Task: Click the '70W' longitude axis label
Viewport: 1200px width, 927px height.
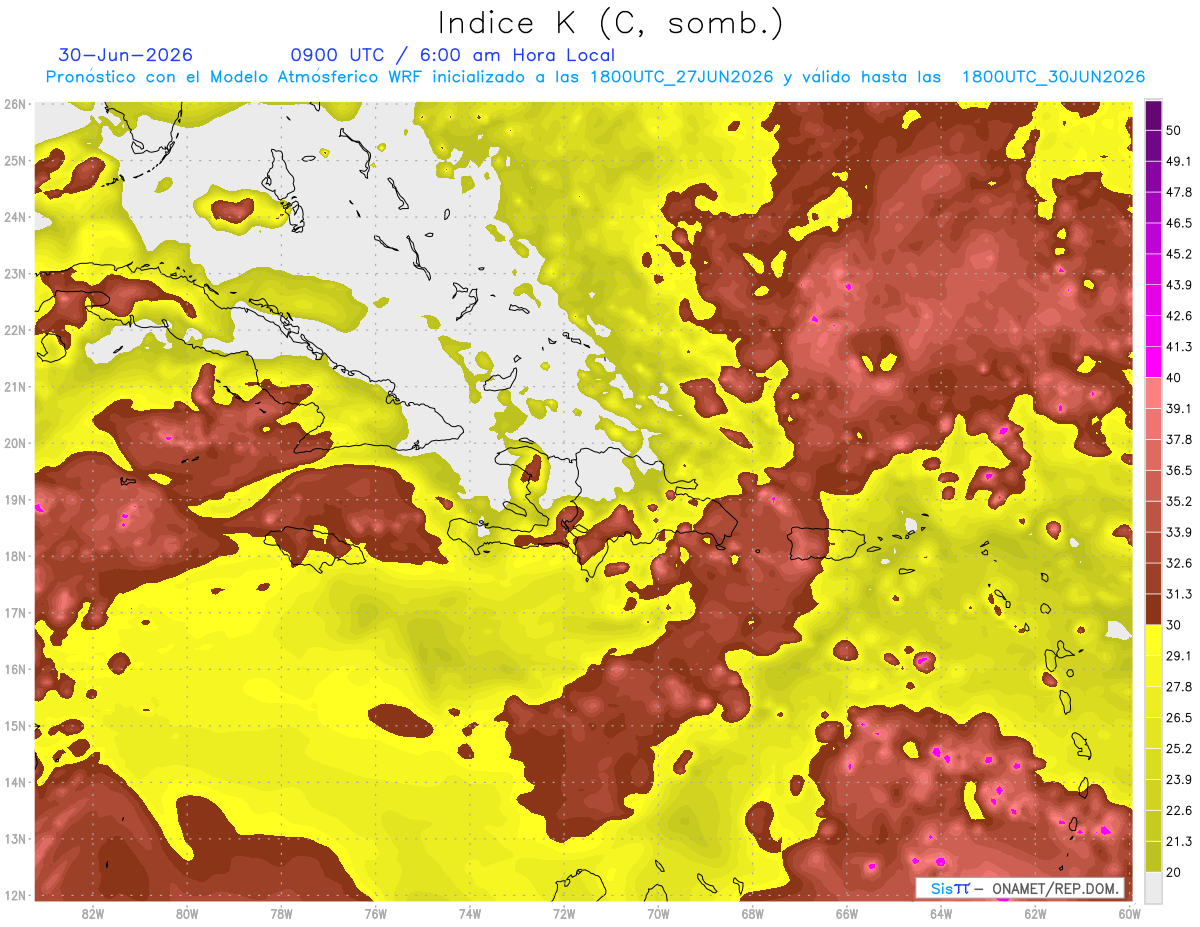Action: (x=658, y=913)
